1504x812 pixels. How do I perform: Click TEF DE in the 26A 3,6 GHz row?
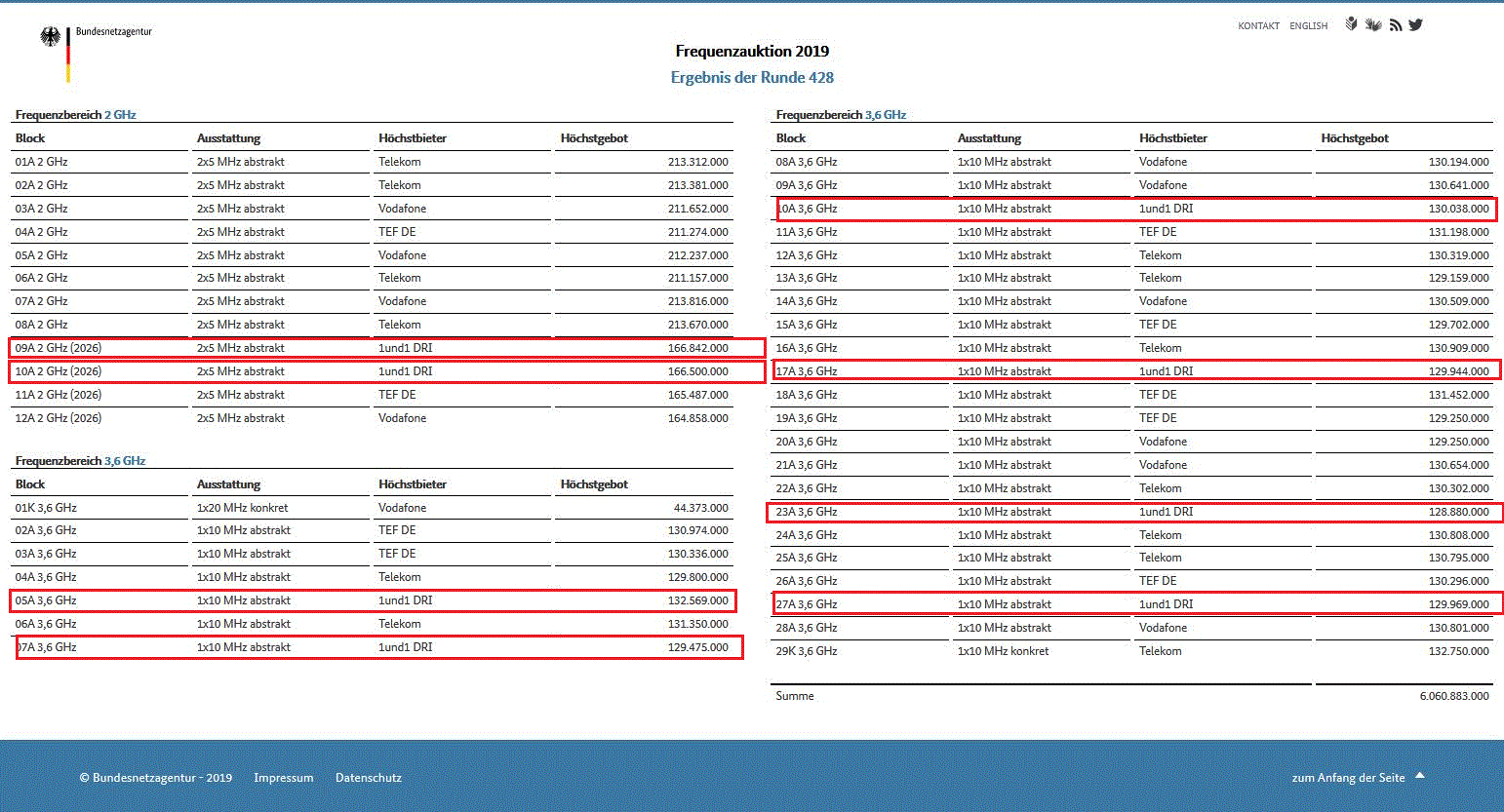pyautogui.click(x=1158, y=581)
